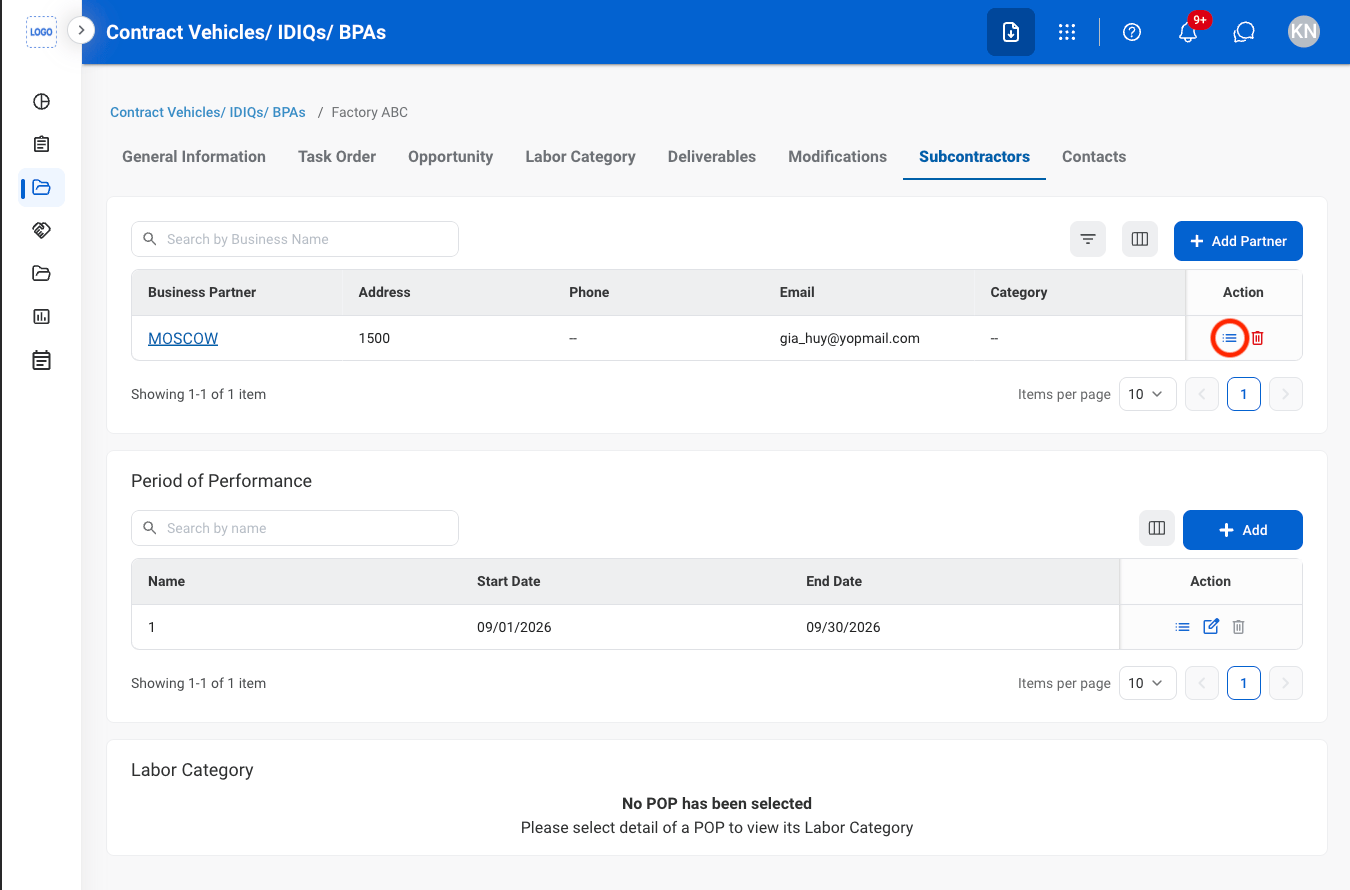The height and width of the screenshot is (890, 1350).
Task: Open the KN user avatar menu
Action: (1304, 32)
